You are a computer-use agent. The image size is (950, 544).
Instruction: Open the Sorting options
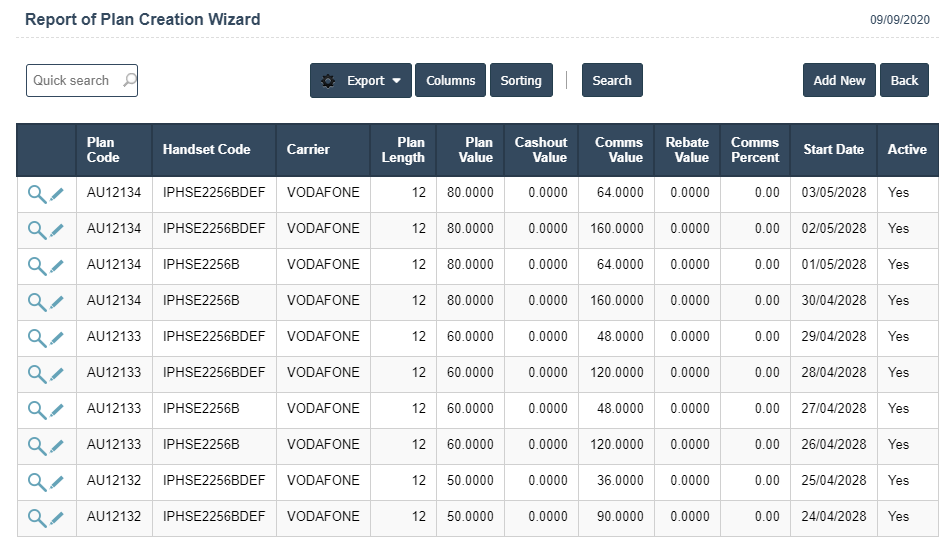[521, 81]
